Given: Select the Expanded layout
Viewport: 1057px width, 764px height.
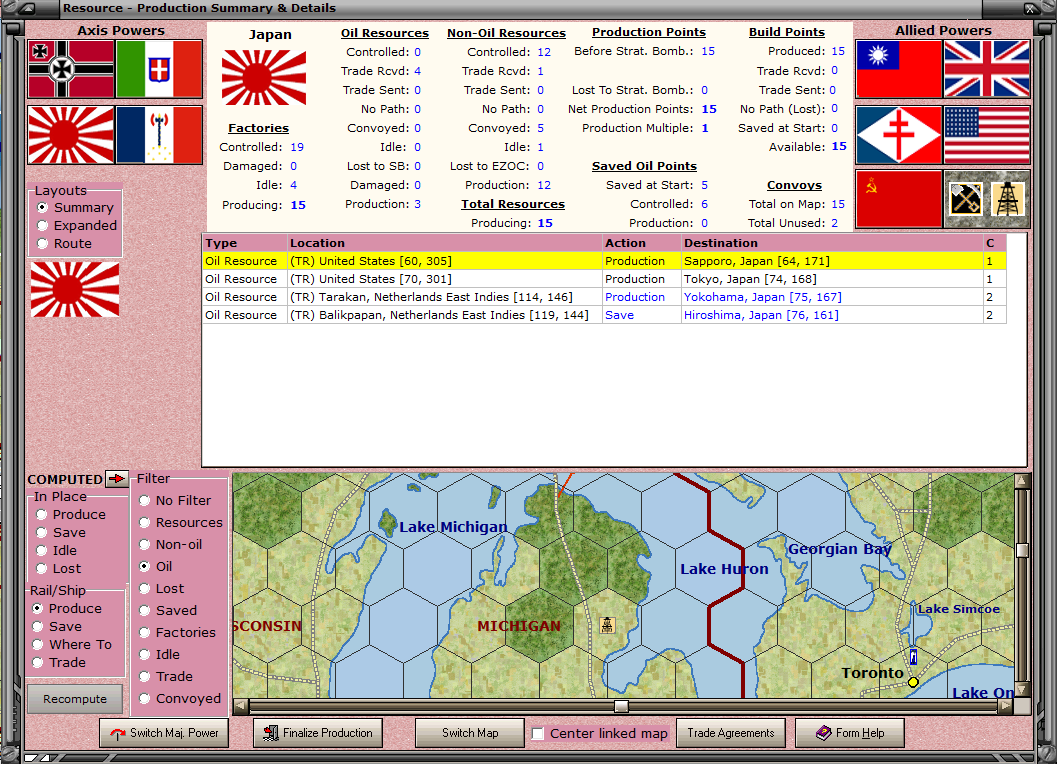Looking at the screenshot, I should [77, 225].
